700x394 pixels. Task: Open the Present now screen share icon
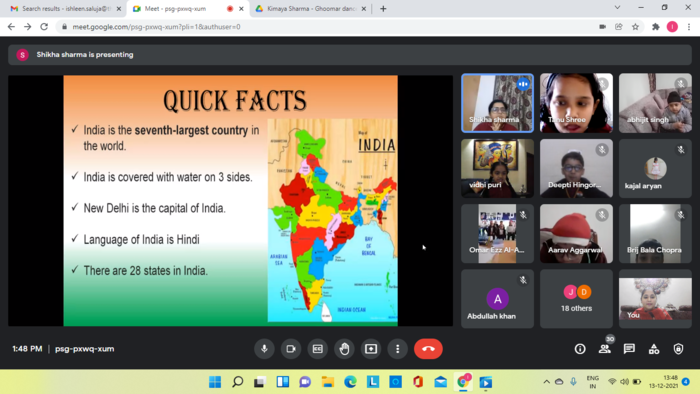coord(371,349)
